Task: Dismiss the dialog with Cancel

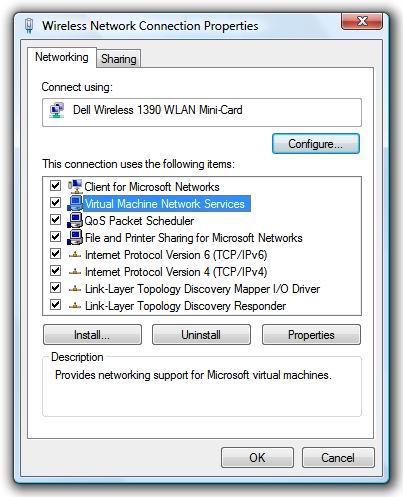Action: click(338, 458)
